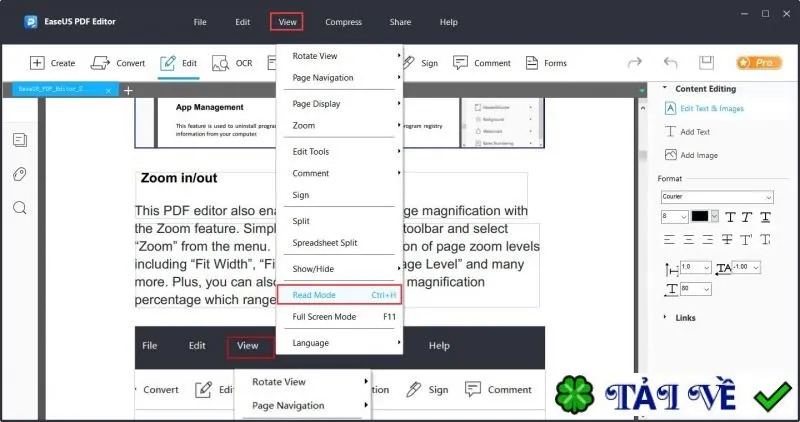This screenshot has height=422, width=800.
Task: Open the Comment tool in the toolbar
Action: [x=482, y=63]
